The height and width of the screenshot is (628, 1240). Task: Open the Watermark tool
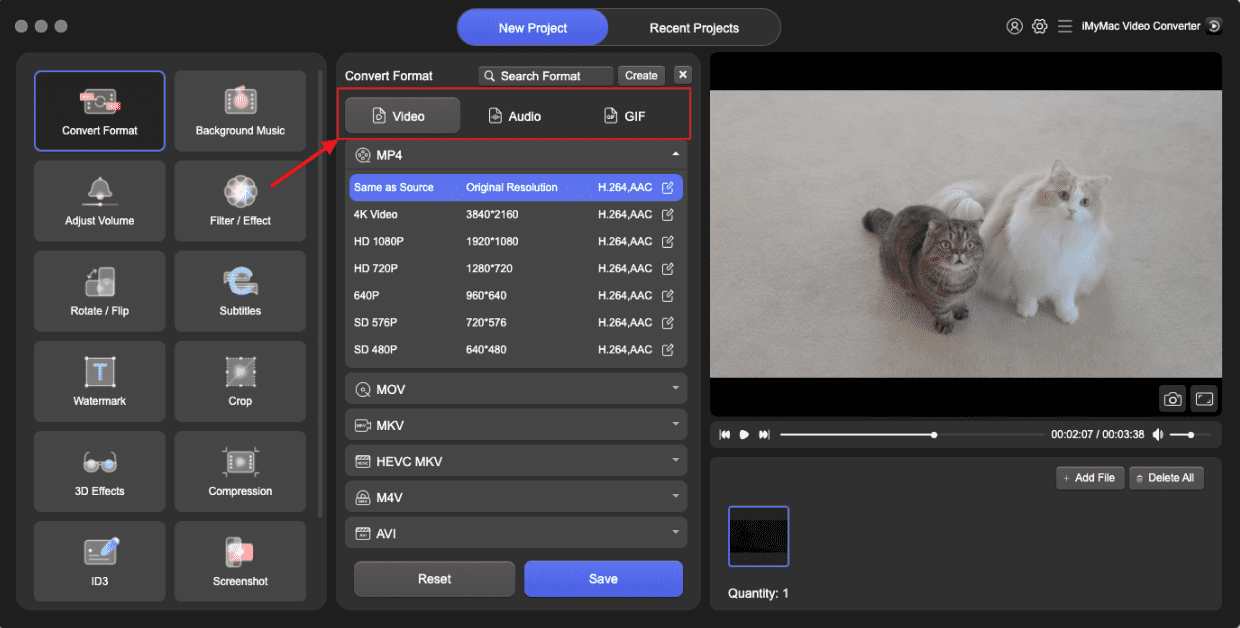99,381
